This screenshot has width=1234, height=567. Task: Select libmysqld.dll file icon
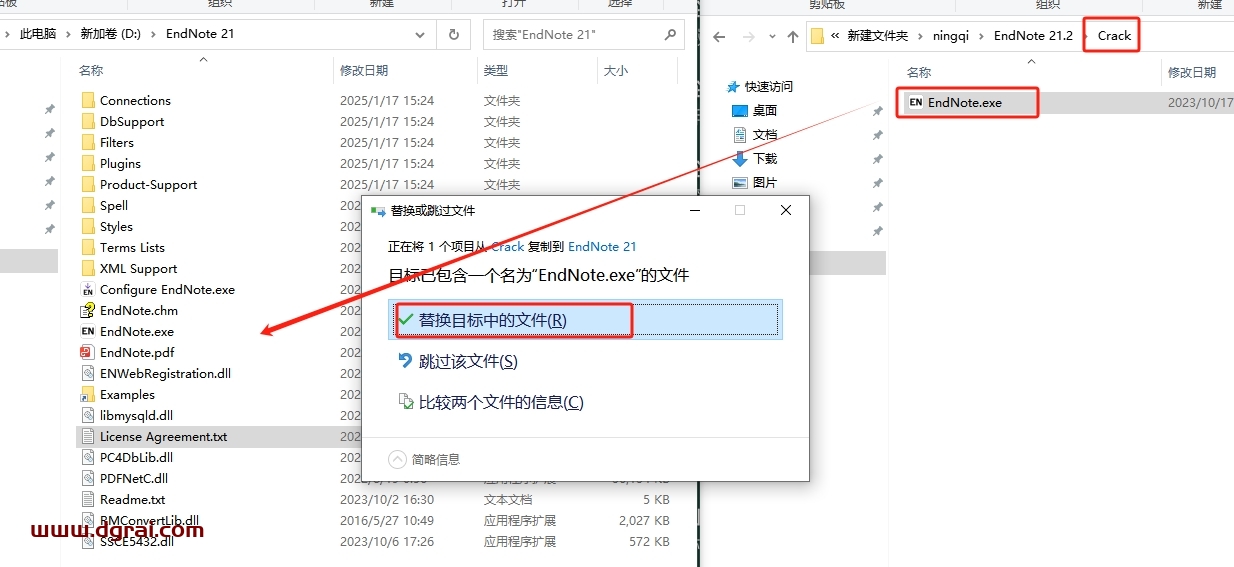click(88, 415)
